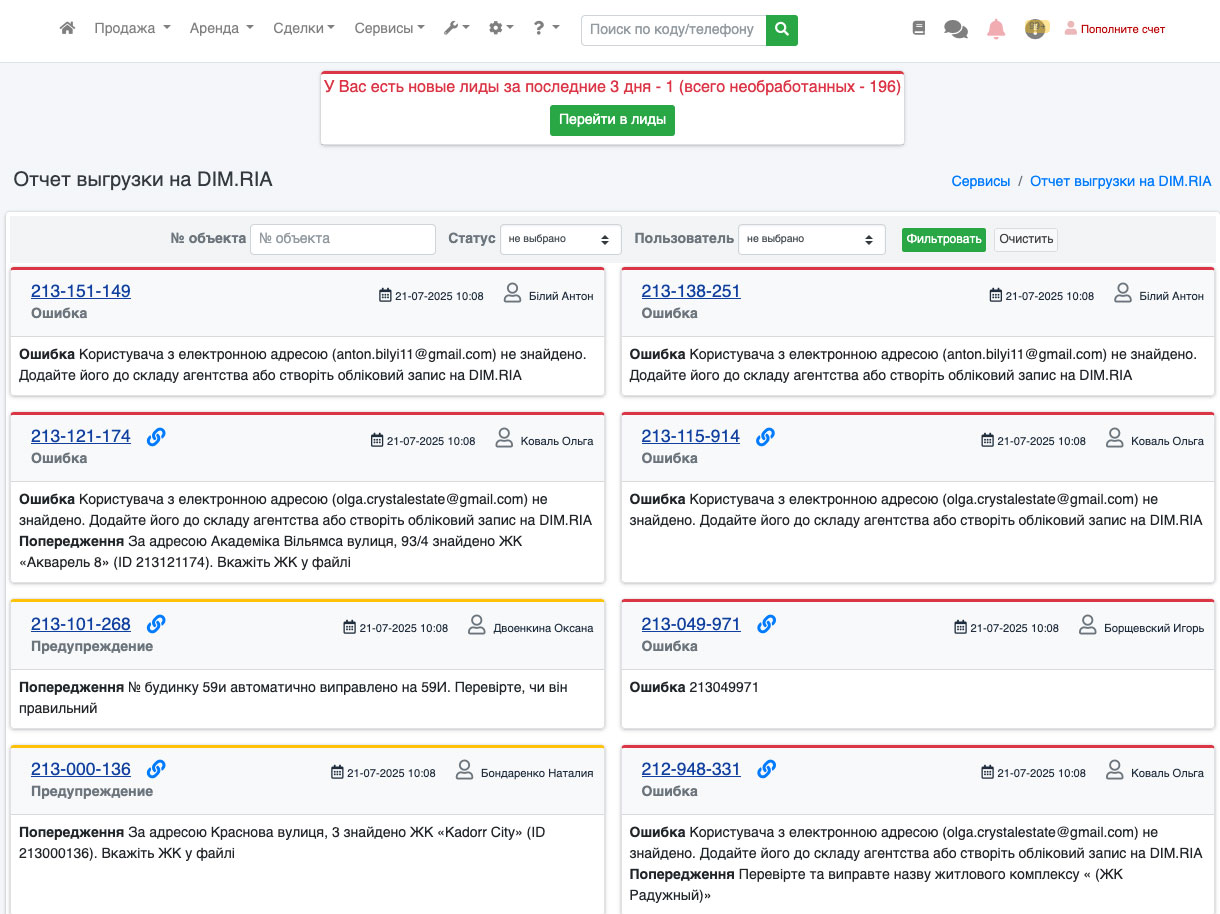Click the link icon beside 213-049-971
1220x914 pixels.
[766, 624]
